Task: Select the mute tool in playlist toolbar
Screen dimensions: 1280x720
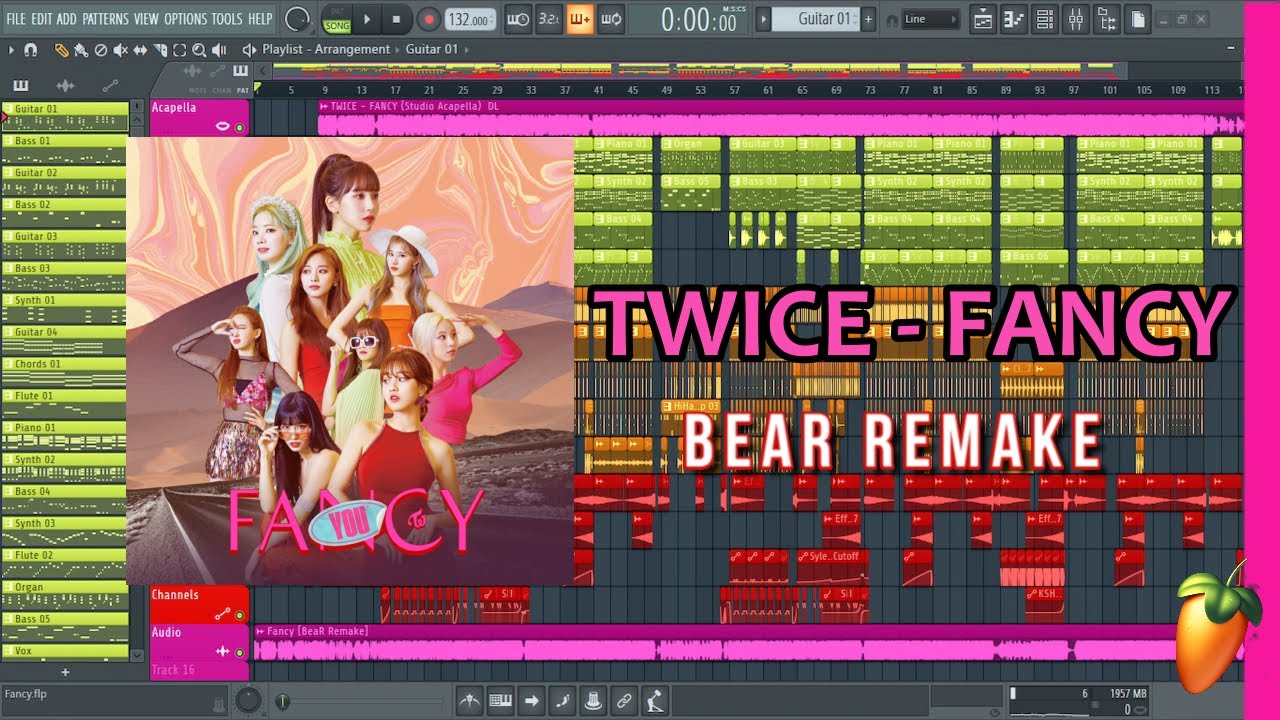Action: pyautogui.click(x=120, y=49)
